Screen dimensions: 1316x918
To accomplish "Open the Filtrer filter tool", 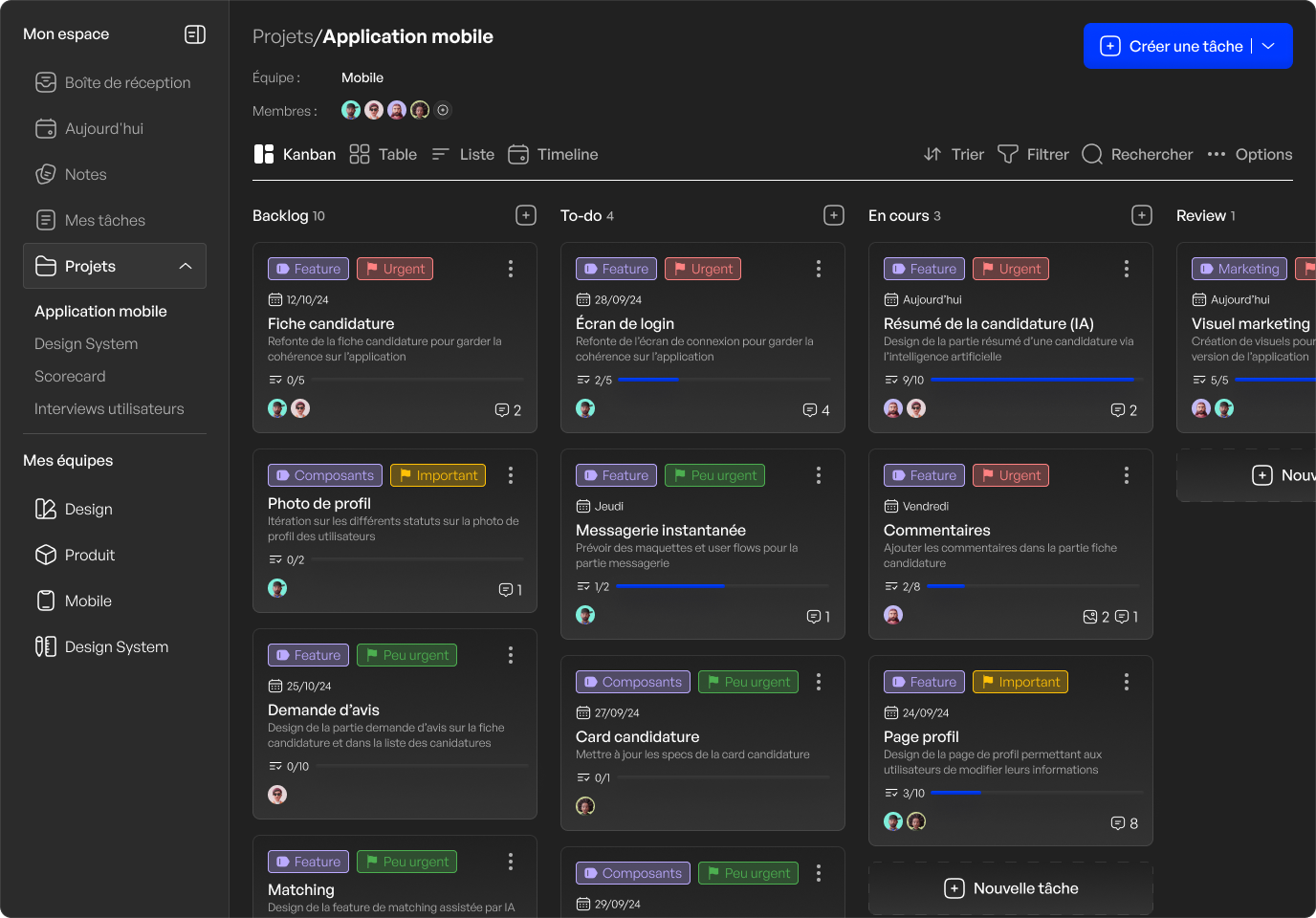I will pos(1033,154).
